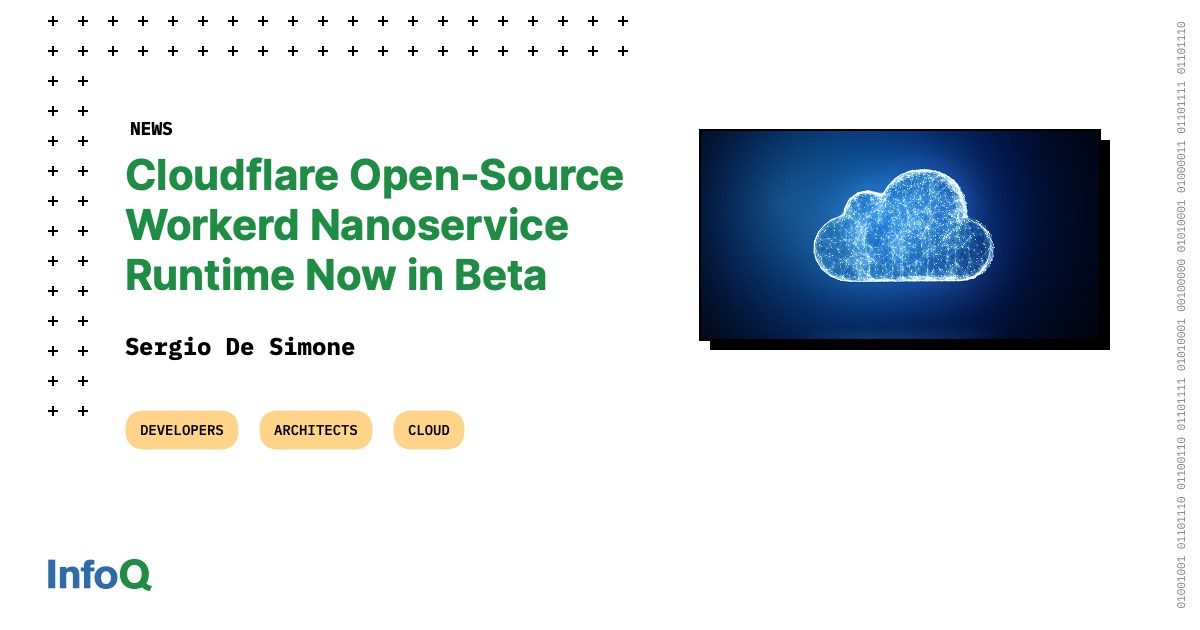The width and height of the screenshot is (1200, 630).
Task: Click the plus-sign pattern near the top
Action: click(x=340, y=35)
